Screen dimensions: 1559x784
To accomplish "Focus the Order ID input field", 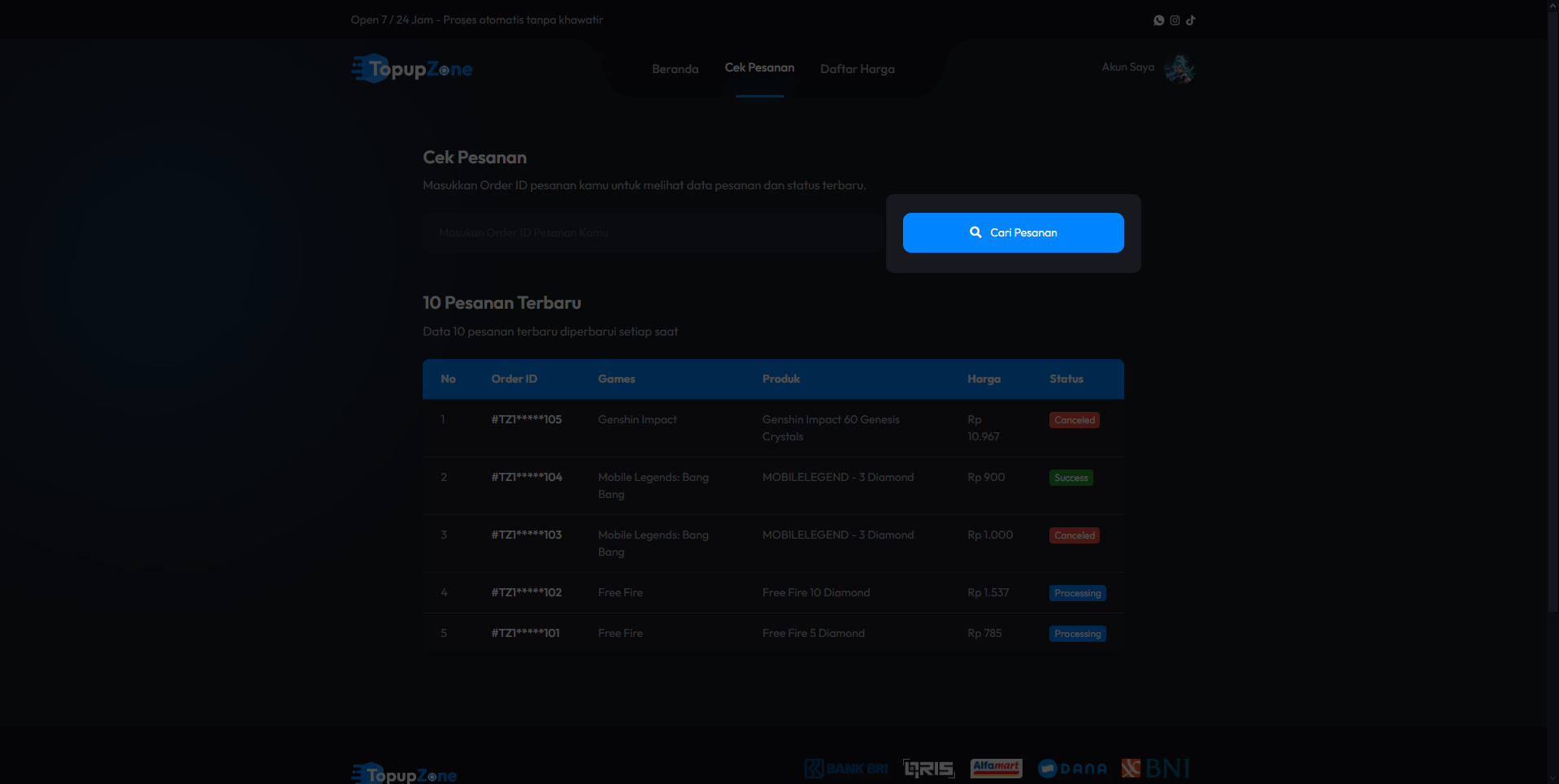I will 654,232.
